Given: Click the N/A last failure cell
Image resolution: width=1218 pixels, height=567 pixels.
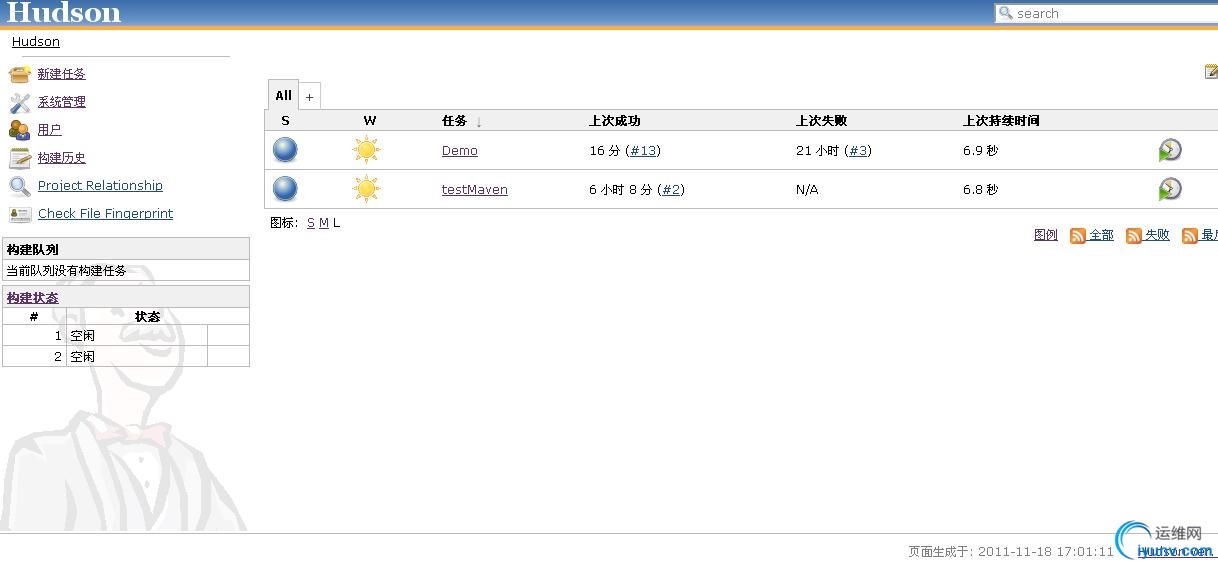Looking at the screenshot, I should pyautogui.click(x=807, y=190).
